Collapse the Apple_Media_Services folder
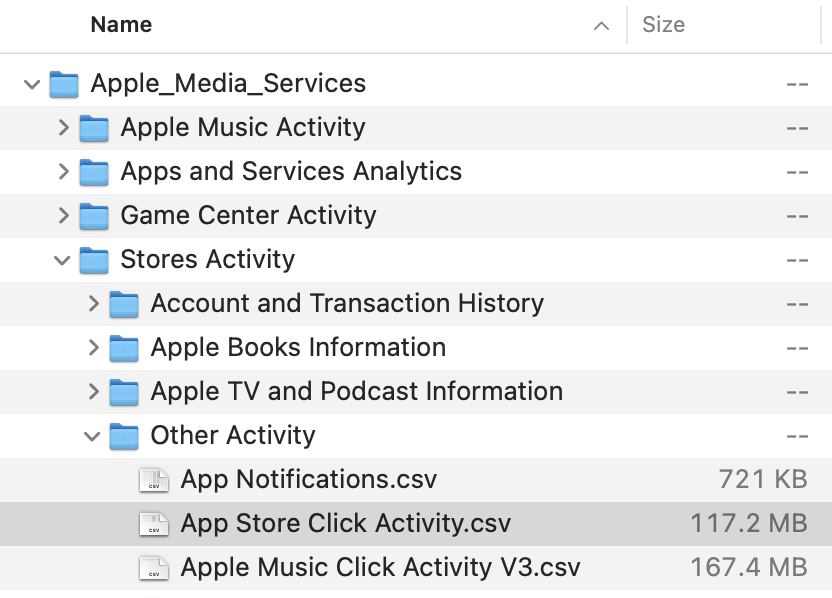This screenshot has width=832, height=598. [32, 84]
